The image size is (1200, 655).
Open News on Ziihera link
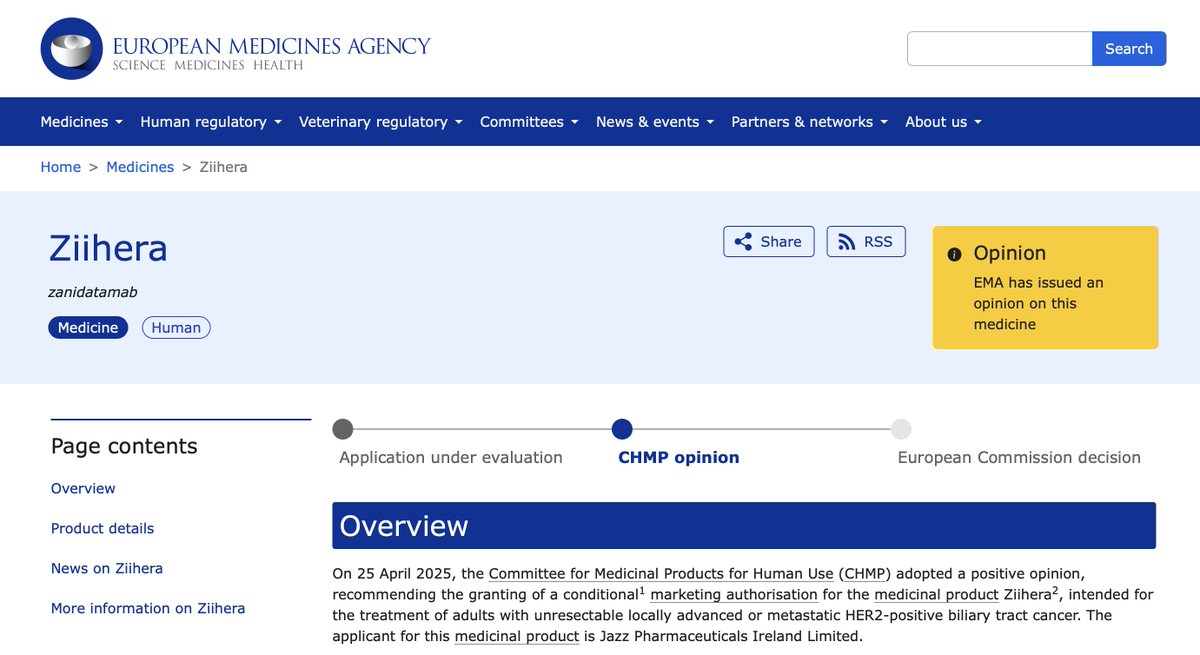(107, 568)
